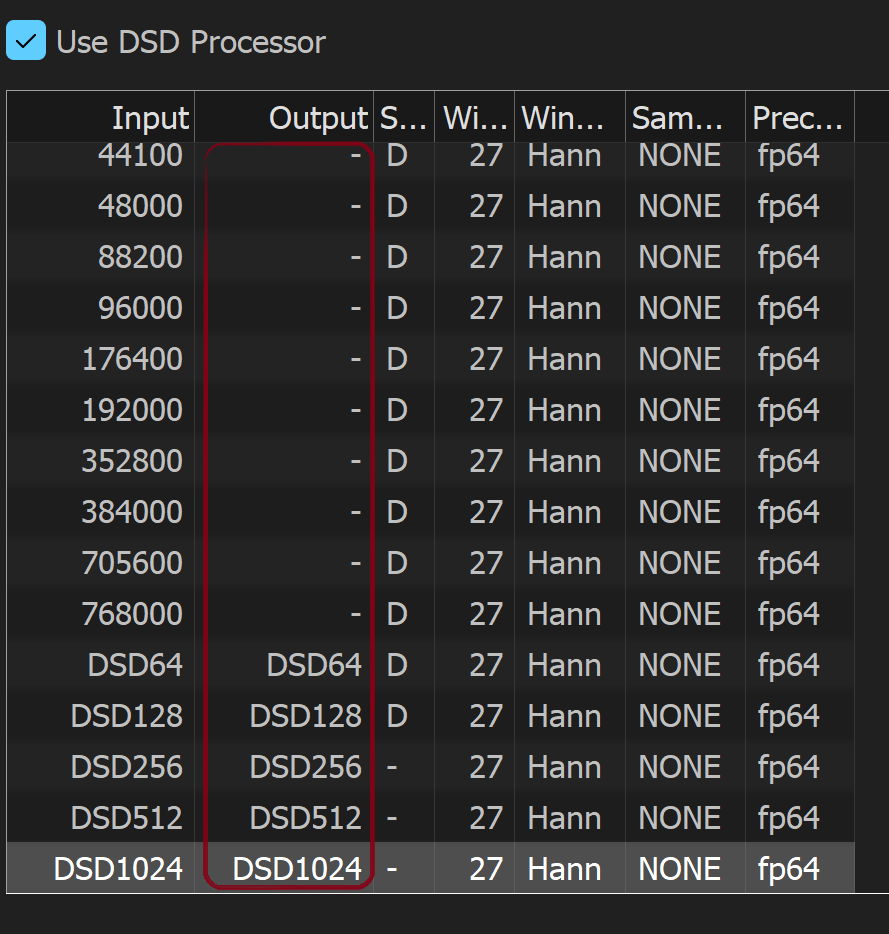Click fp64 precision in DSD128 row
Screen dimensions: 889x934
coord(789,717)
